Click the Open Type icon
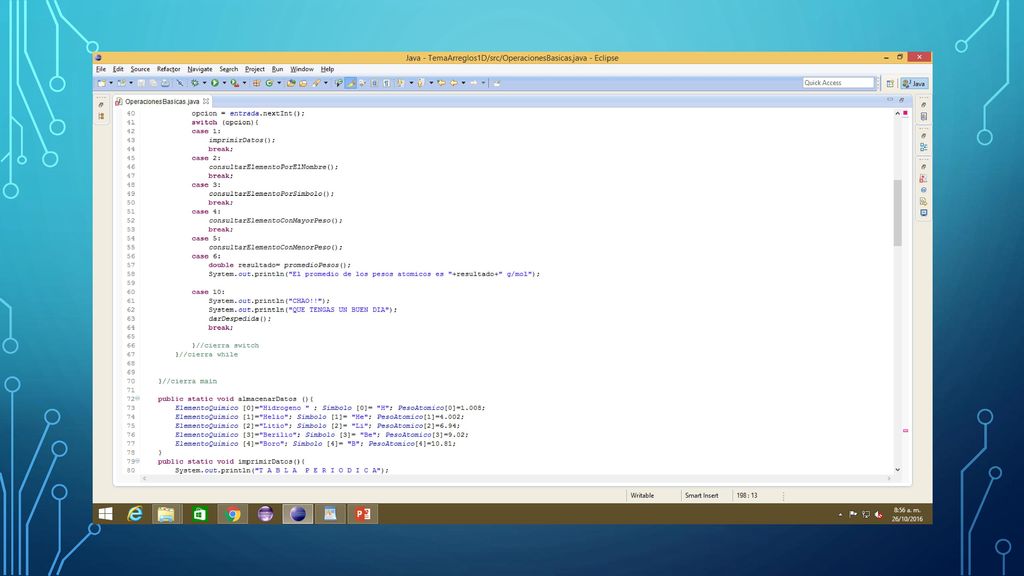This screenshot has height=576, width=1024. (x=291, y=83)
